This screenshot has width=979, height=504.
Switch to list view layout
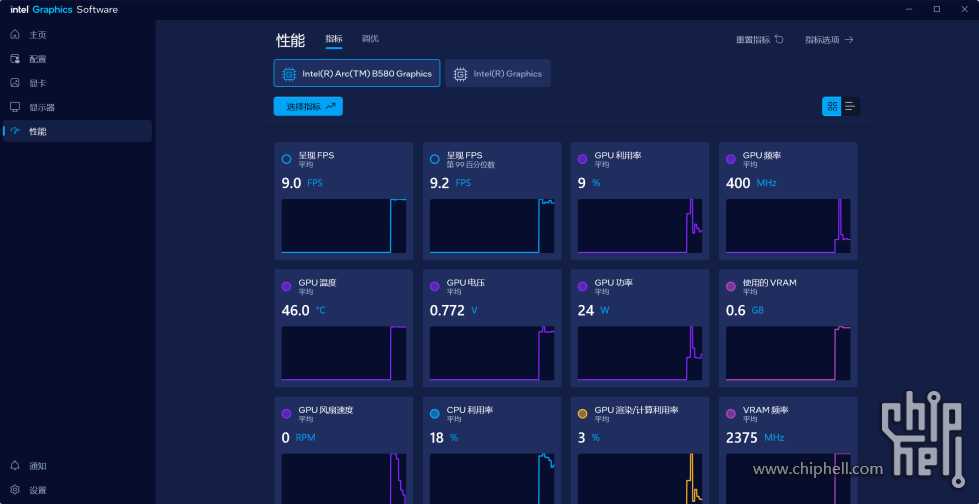pos(850,106)
